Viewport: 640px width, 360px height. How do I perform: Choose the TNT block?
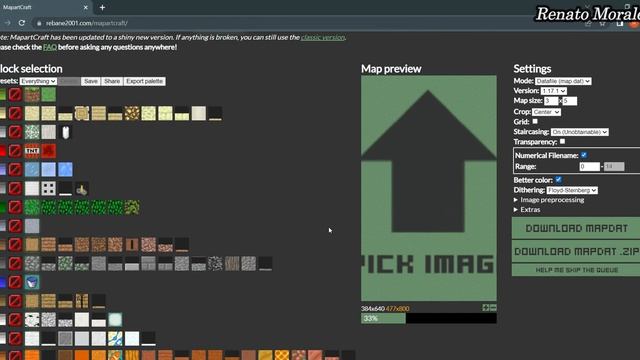point(32,151)
